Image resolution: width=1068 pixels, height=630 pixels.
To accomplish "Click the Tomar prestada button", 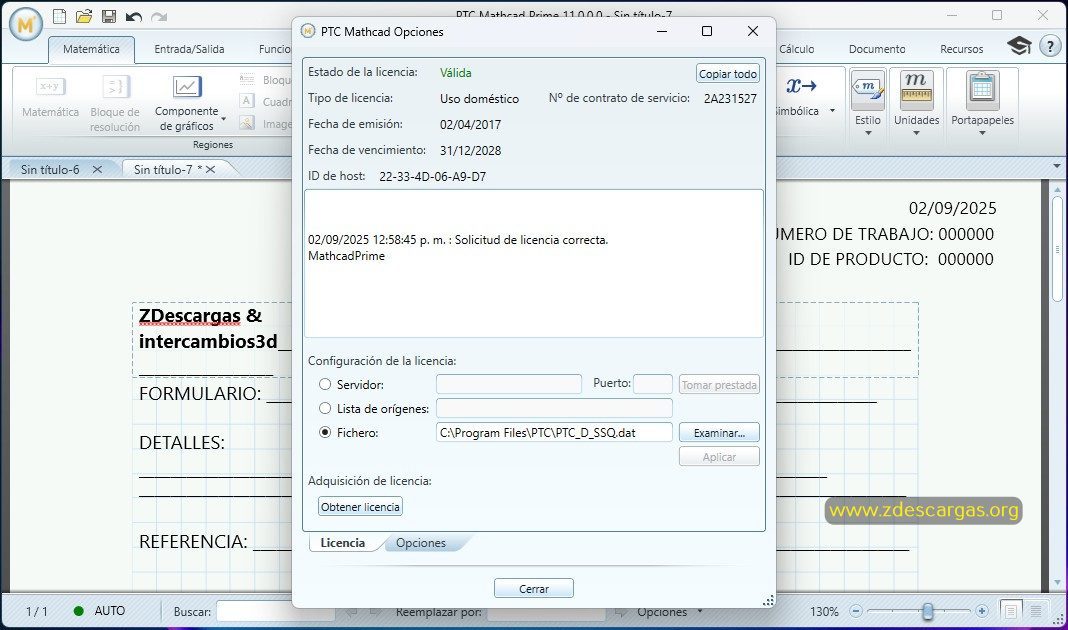I will tap(719, 385).
